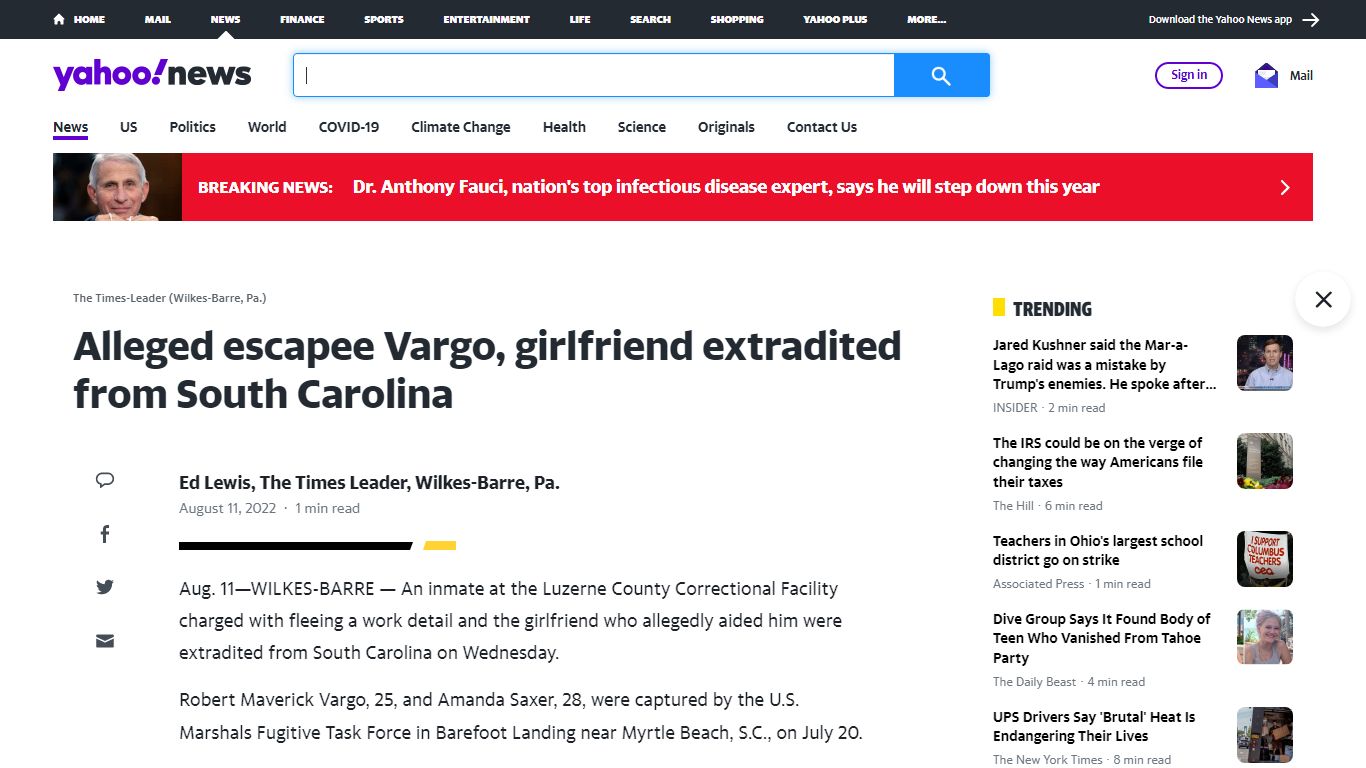Open article comments speech bubble icon
Screen dimensions: 1366x768
pyautogui.click(x=105, y=480)
